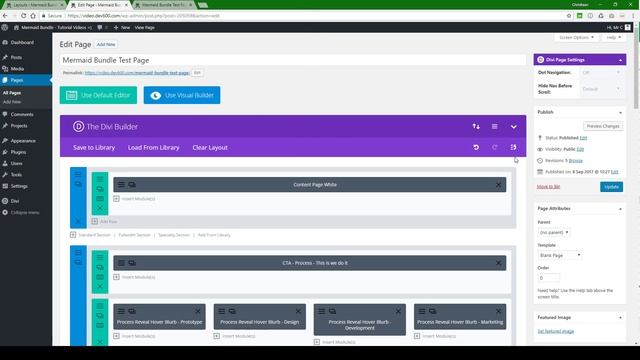
Task: Collapse the Divi Page Settings panel
Action: (620, 60)
